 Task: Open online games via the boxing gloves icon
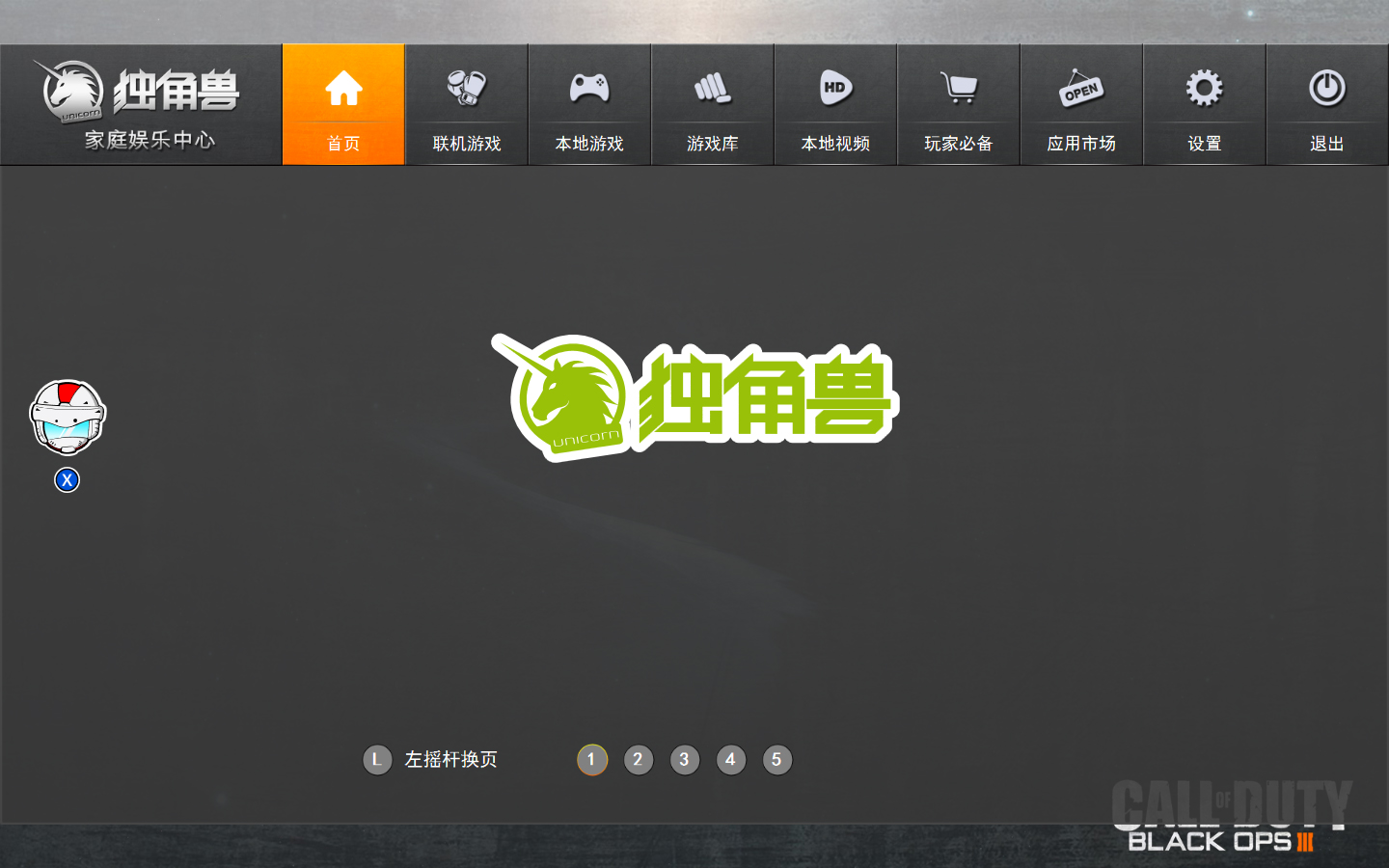466,87
